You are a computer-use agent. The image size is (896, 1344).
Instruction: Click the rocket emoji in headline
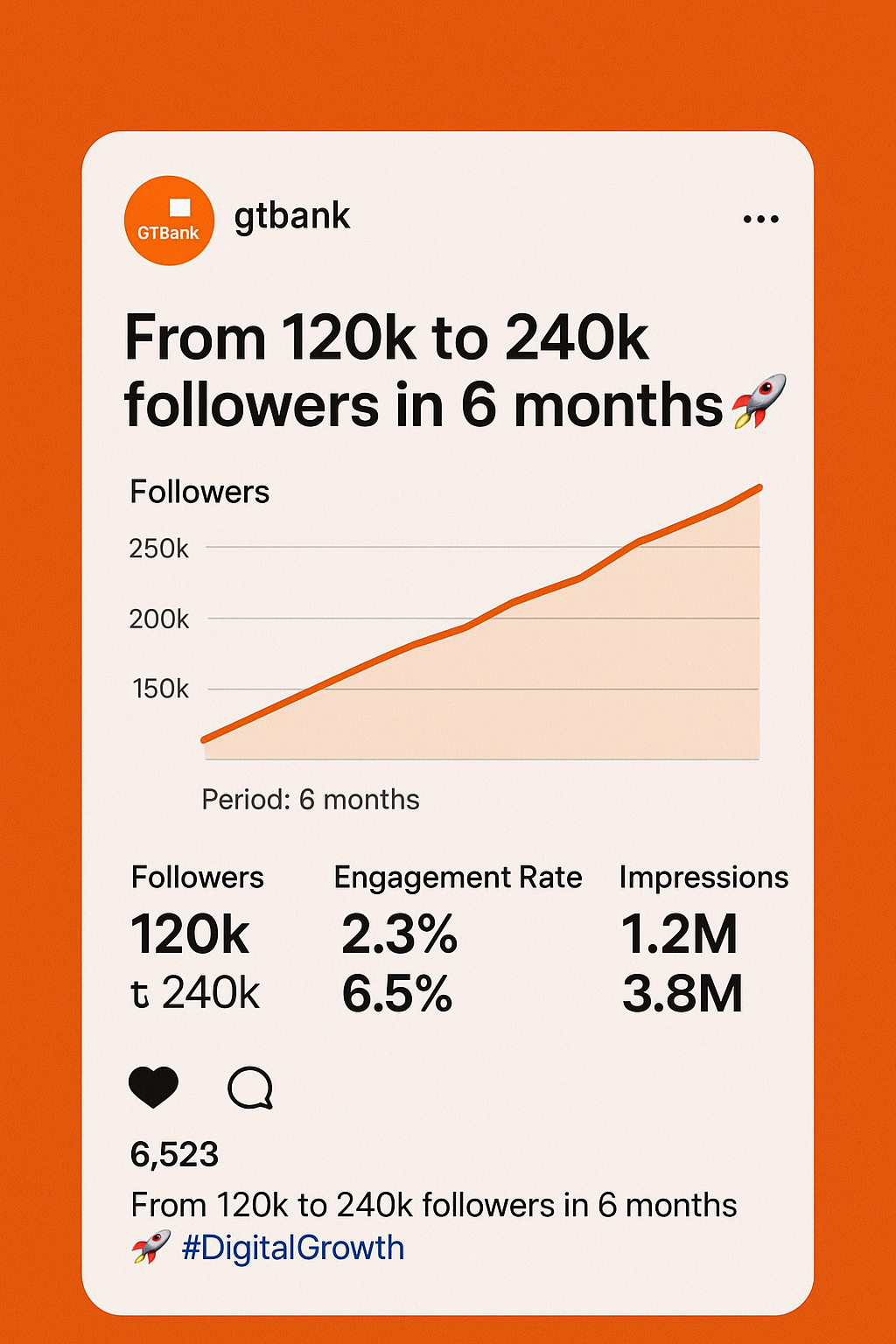[x=759, y=402]
